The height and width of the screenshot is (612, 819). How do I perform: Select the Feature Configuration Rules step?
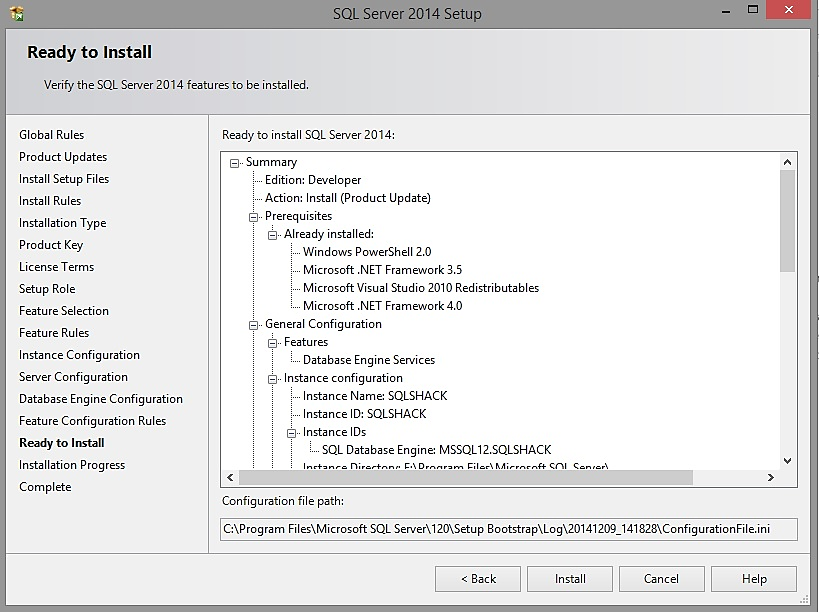point(92,421)
